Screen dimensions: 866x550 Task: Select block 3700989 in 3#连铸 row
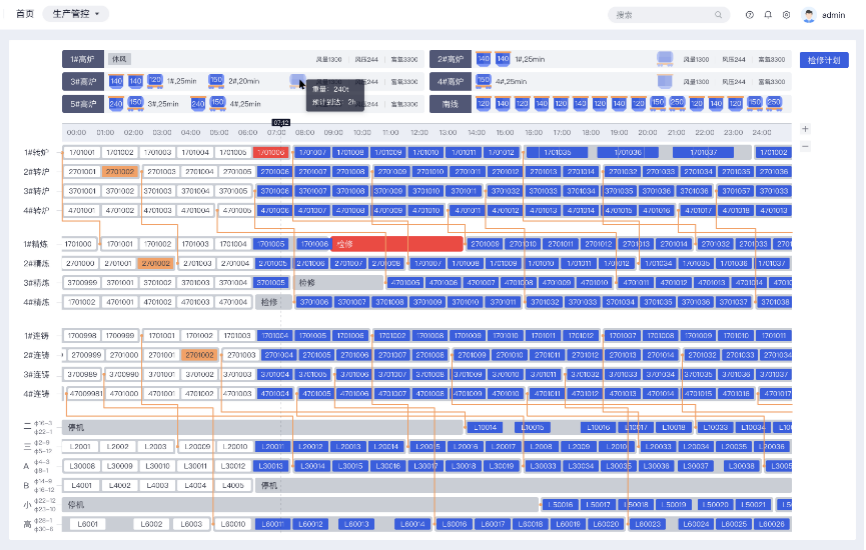(82, 374)
